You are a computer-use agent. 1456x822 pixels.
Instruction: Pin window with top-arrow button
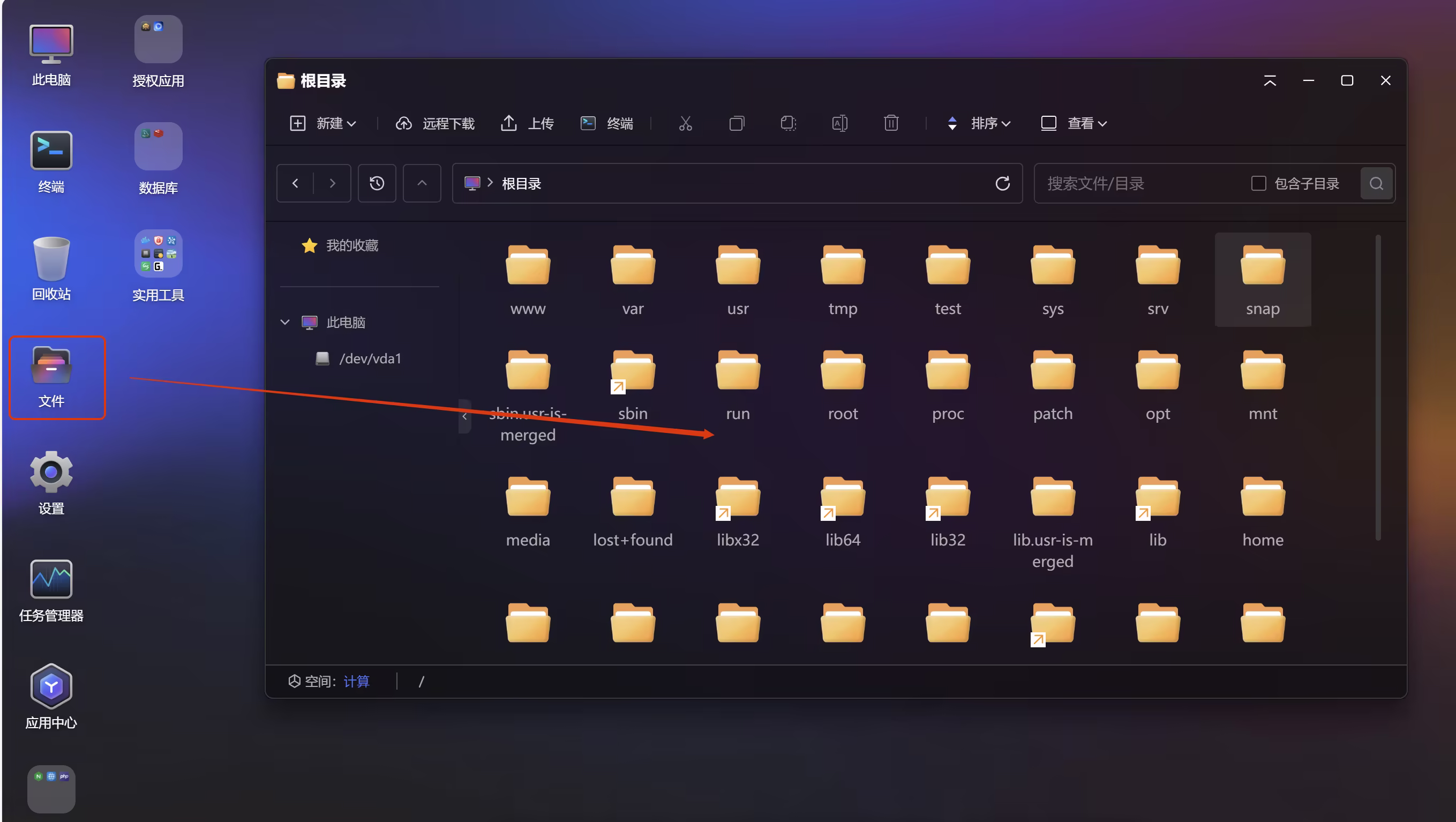pyautogui.click(x=1270, y=81)
